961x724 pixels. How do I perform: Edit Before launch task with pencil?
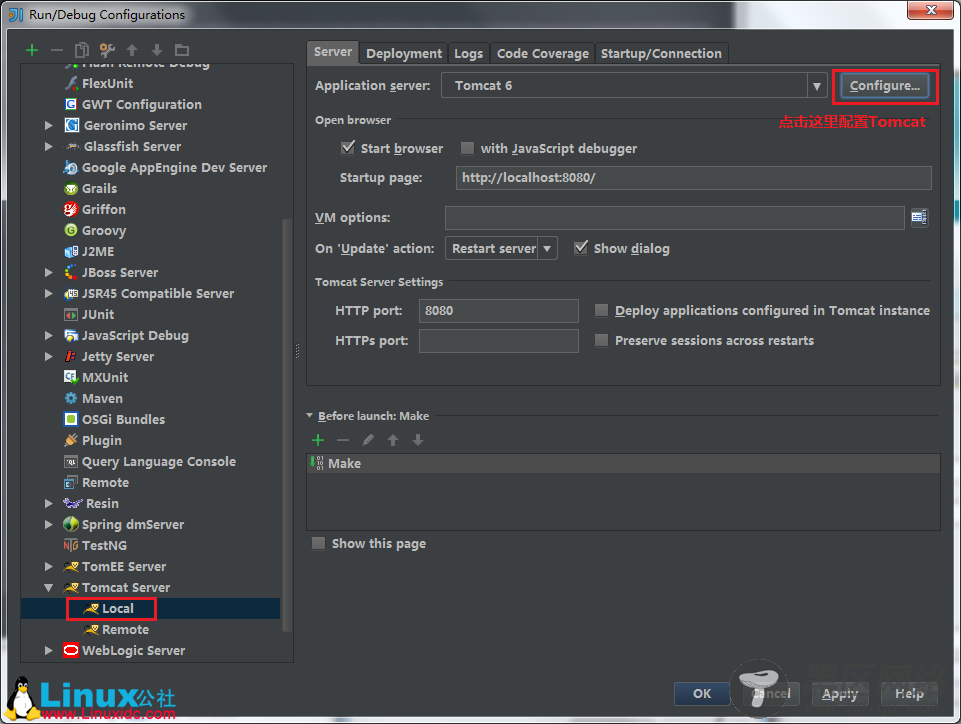(x=368, y=440)
